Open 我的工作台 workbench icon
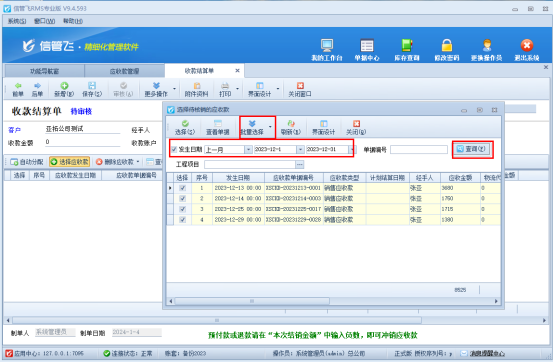This screenshot has height=362, width=553. (x=327, y=46)
